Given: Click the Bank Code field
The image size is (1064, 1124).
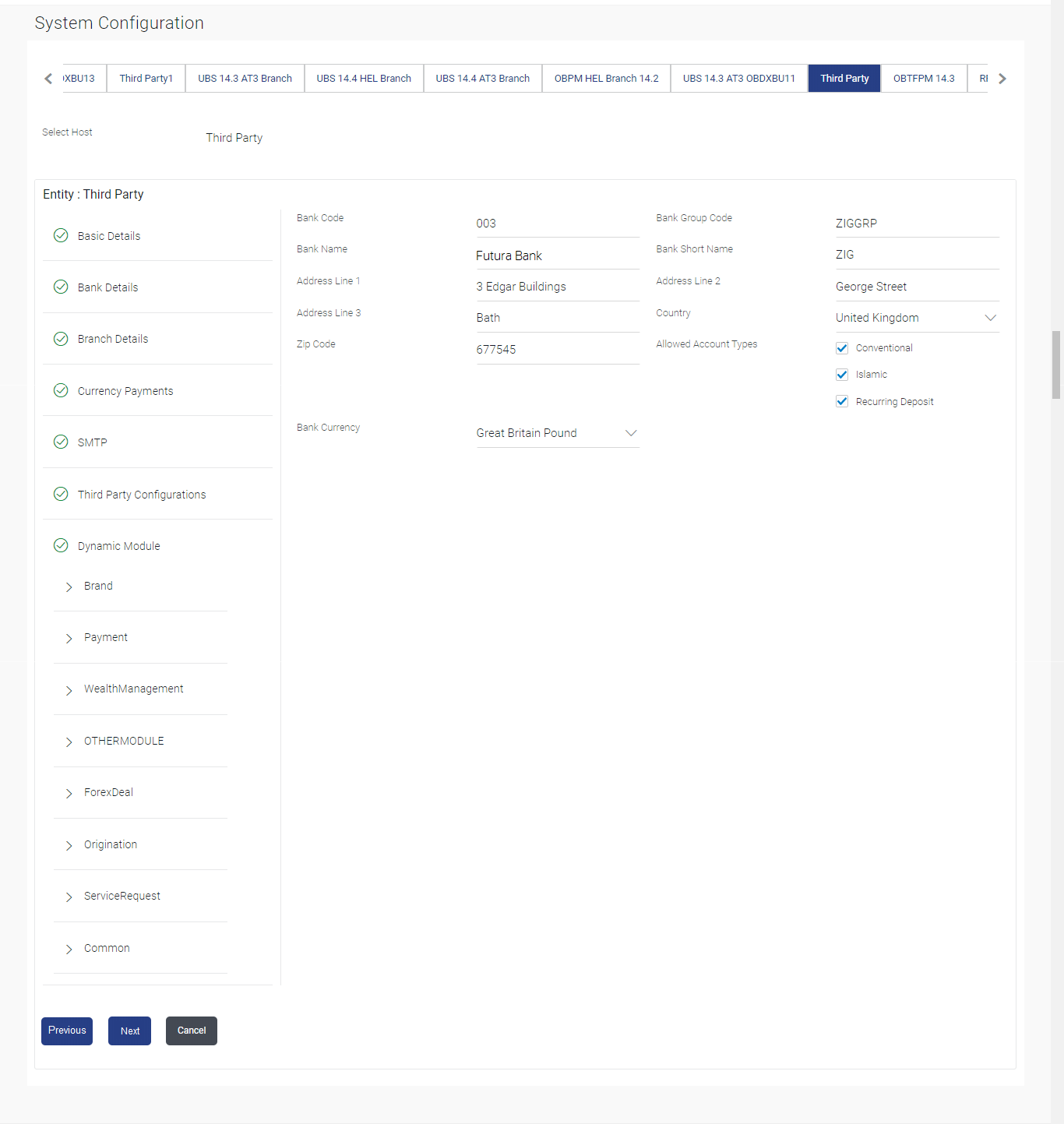Looking at the screenshot, I should [x=558, y=224].
